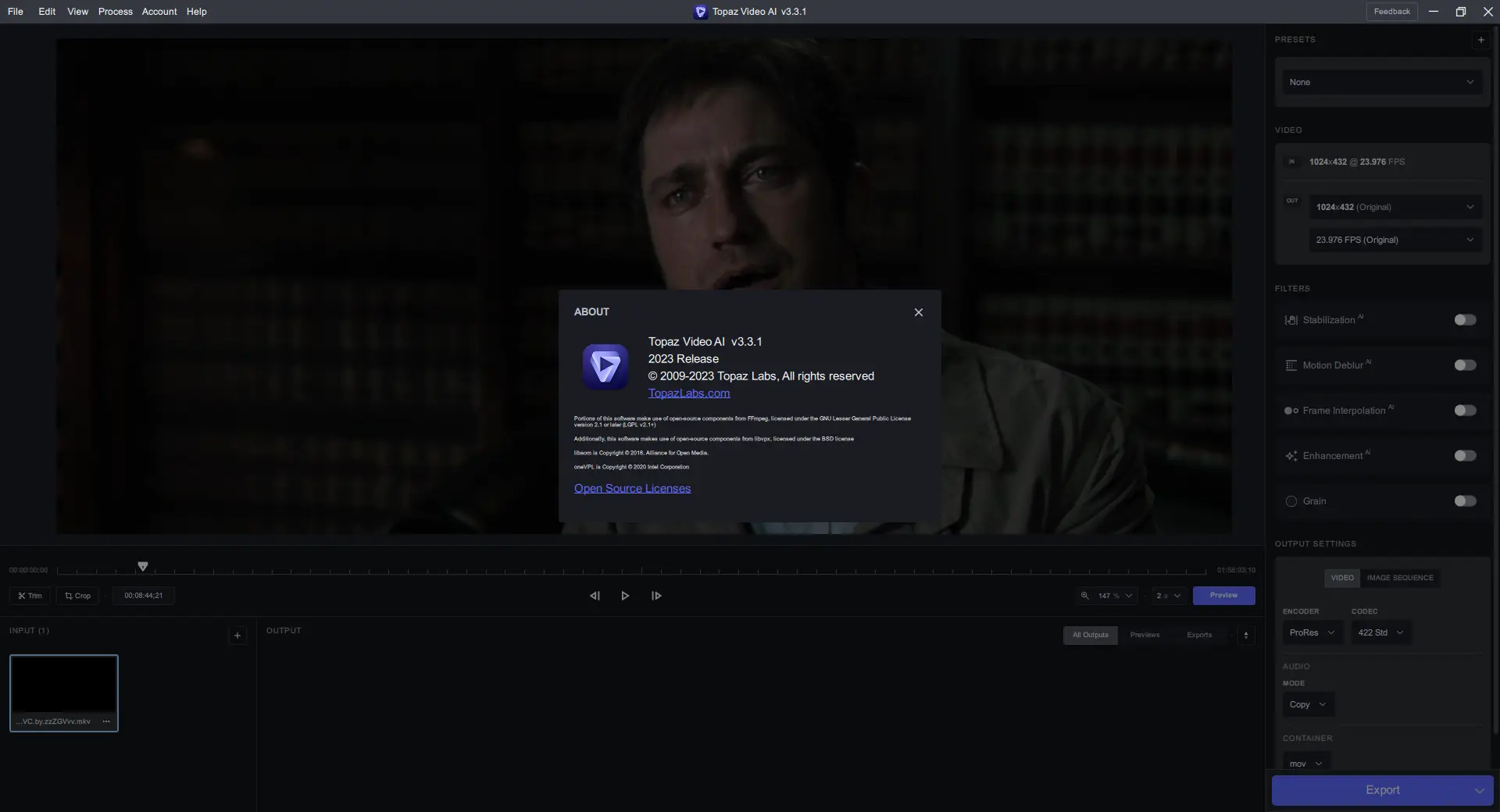Switch to the Video output settings tab
The height and width of the screenshot is (812, 1500).
point(1342,578)
